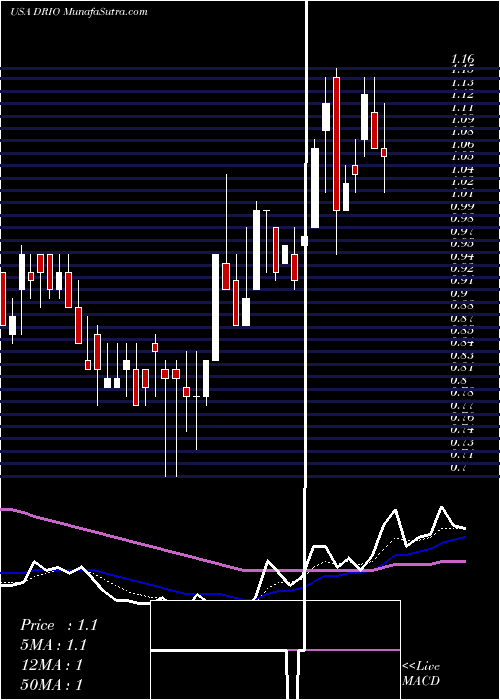Click the 1.05 price axis label
This screenshot has width=500, height=700.
462,157
